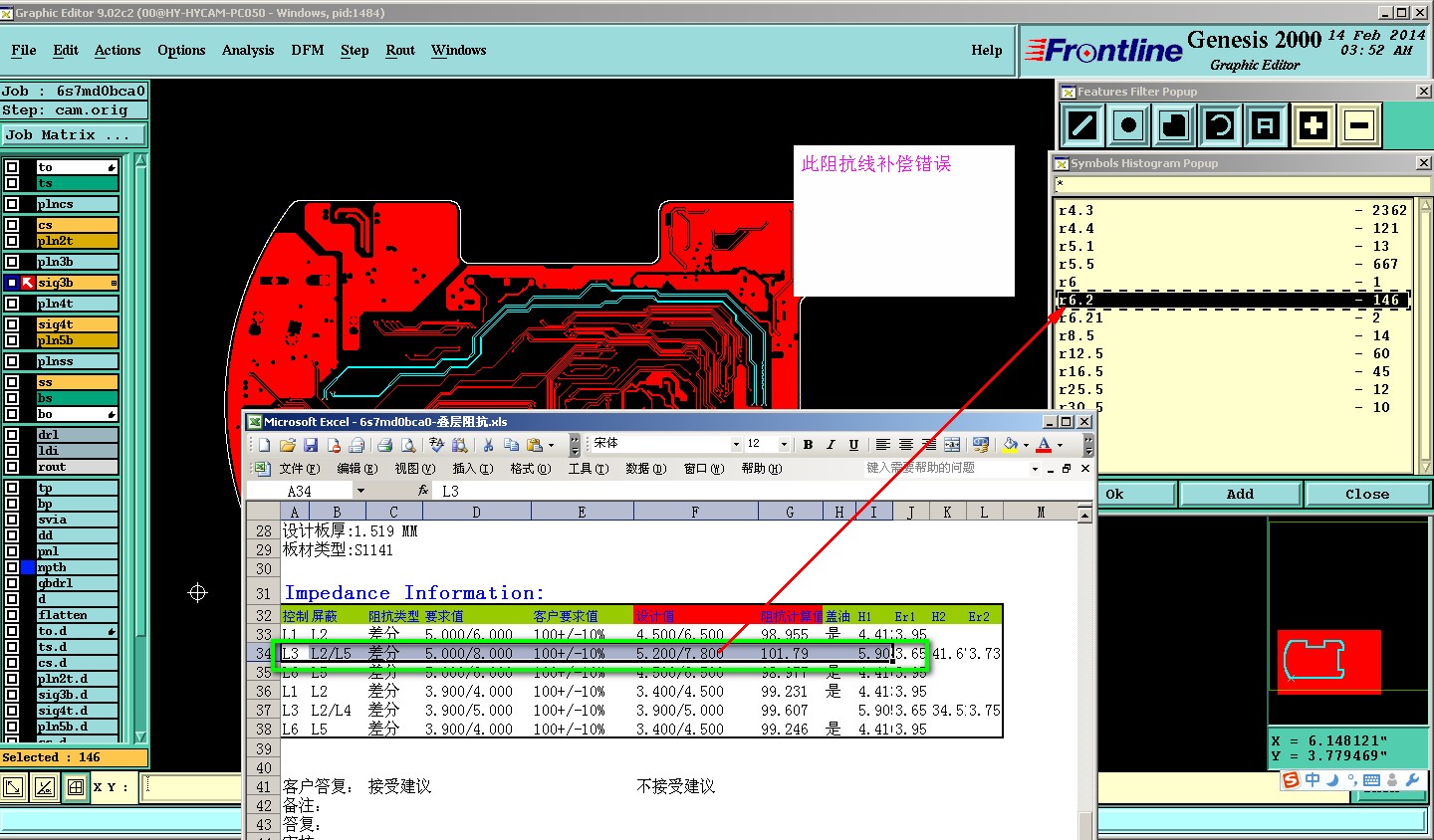Click Excel Print Preview icon
1434x840 pixels.
(406, 445)
